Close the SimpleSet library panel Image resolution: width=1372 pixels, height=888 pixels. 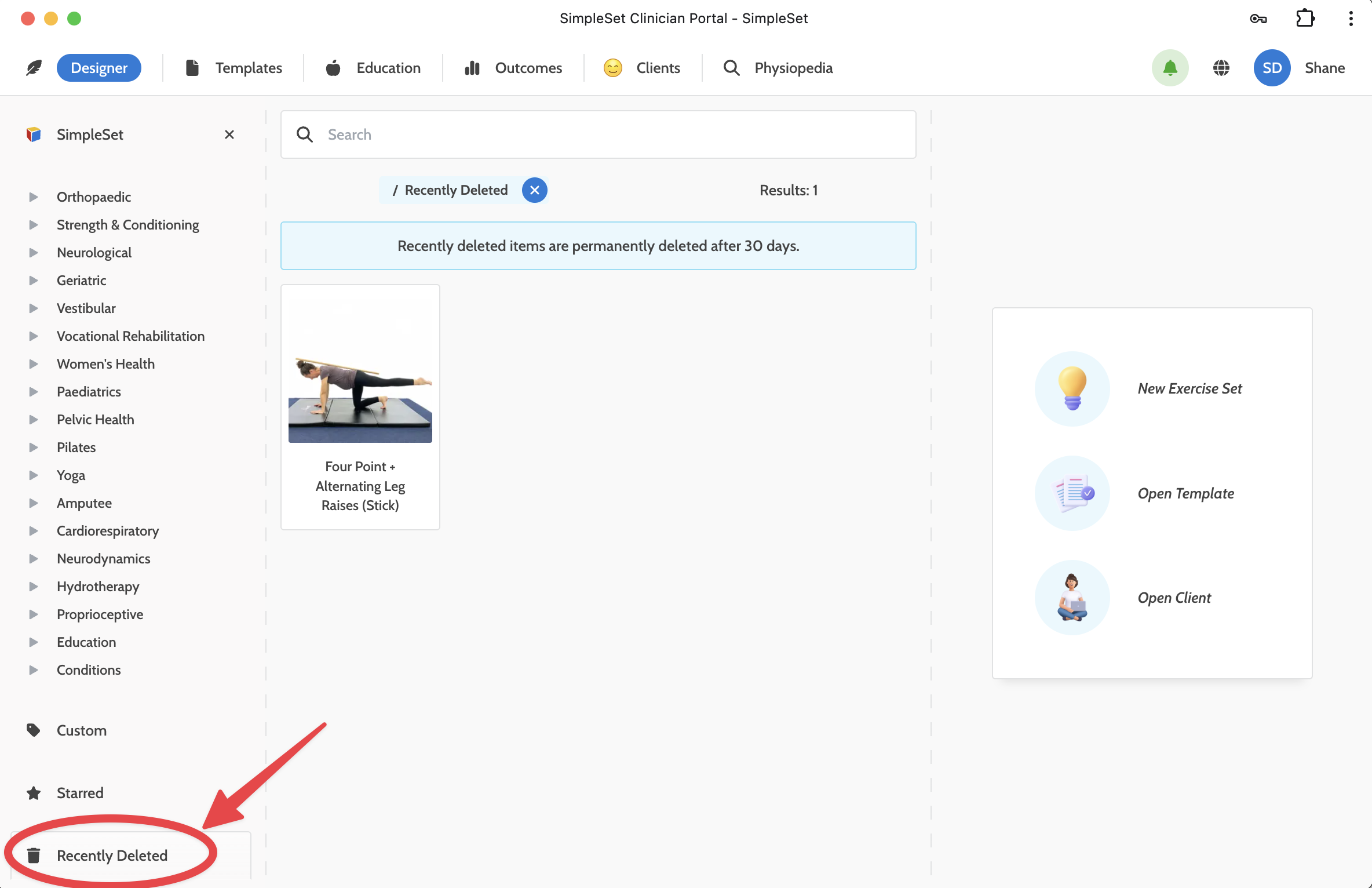pos(229,134)
